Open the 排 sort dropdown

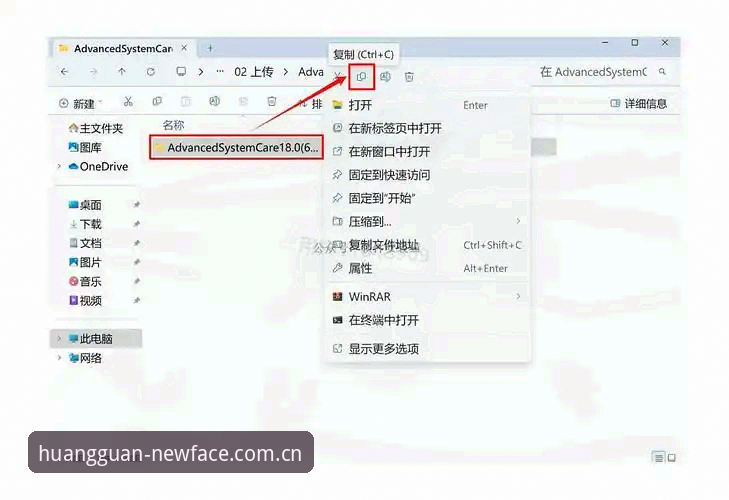tap(311, 104)
